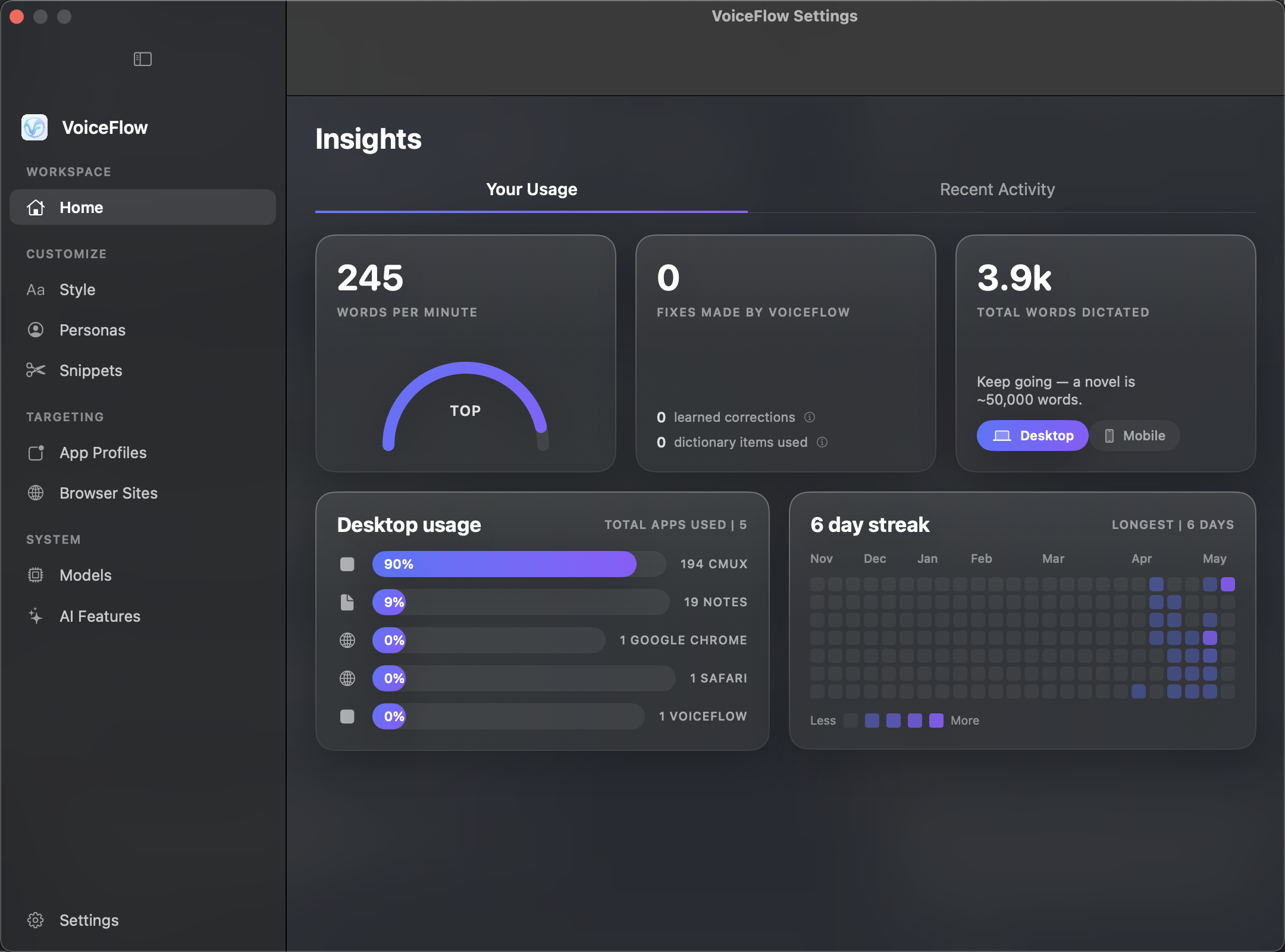Click the '6 day streak' heading

click(x=870, y=525)
